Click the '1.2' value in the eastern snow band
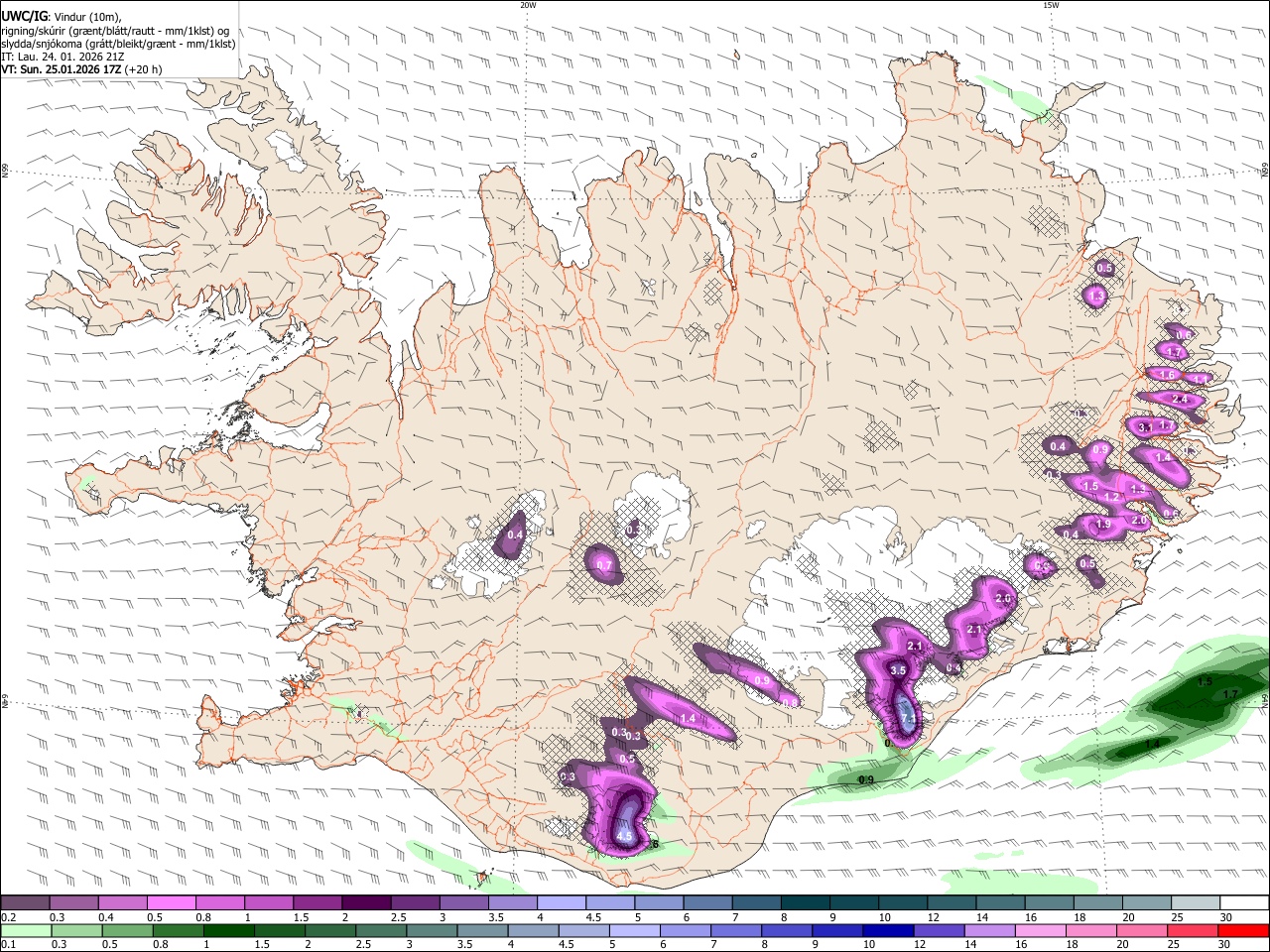Screen dimensions: 1270x952 pyautogui.click(x=1112, y=497)
